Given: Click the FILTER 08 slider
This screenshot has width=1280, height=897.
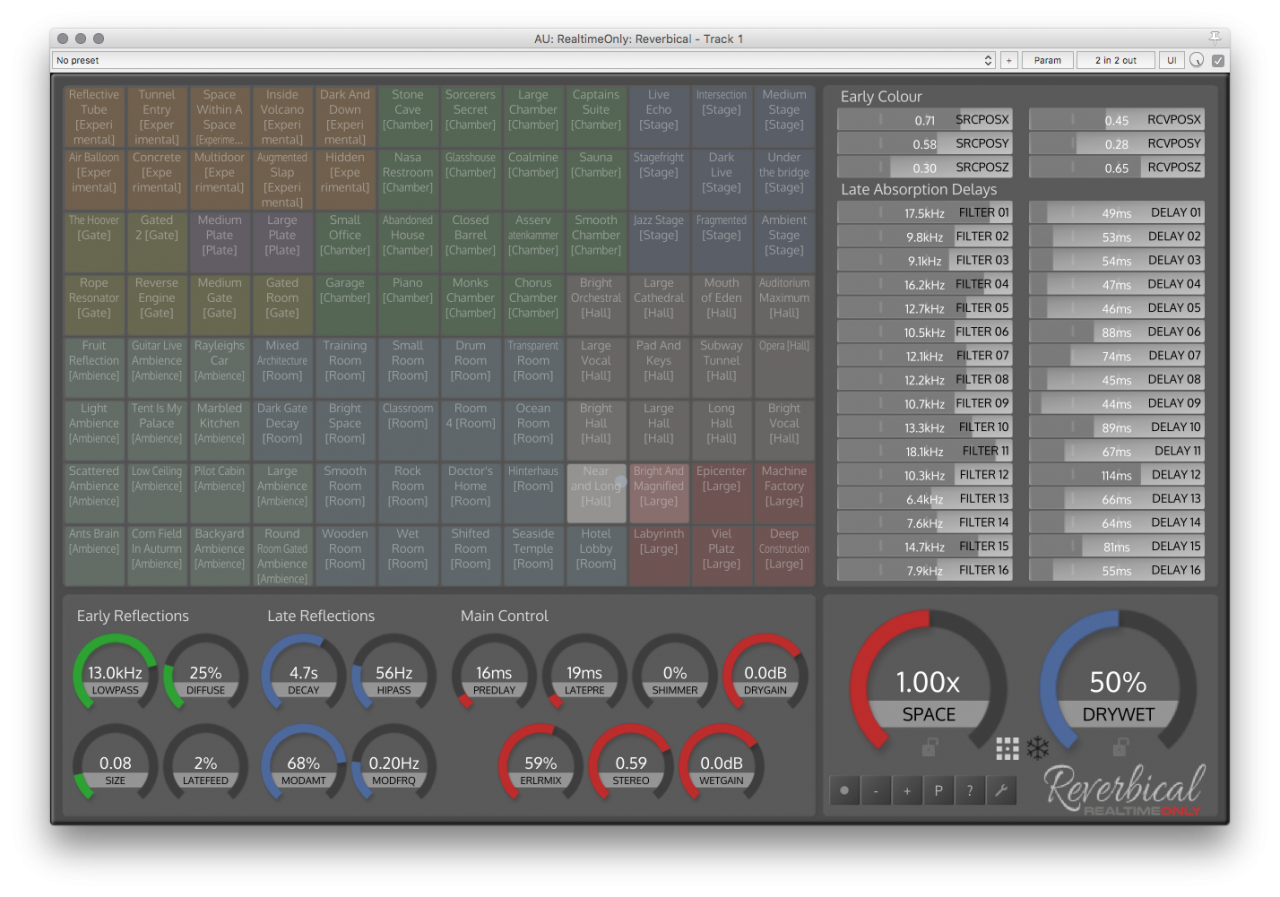Looking at the screenshot, I should pyautogui.click(x=925, y=380).
